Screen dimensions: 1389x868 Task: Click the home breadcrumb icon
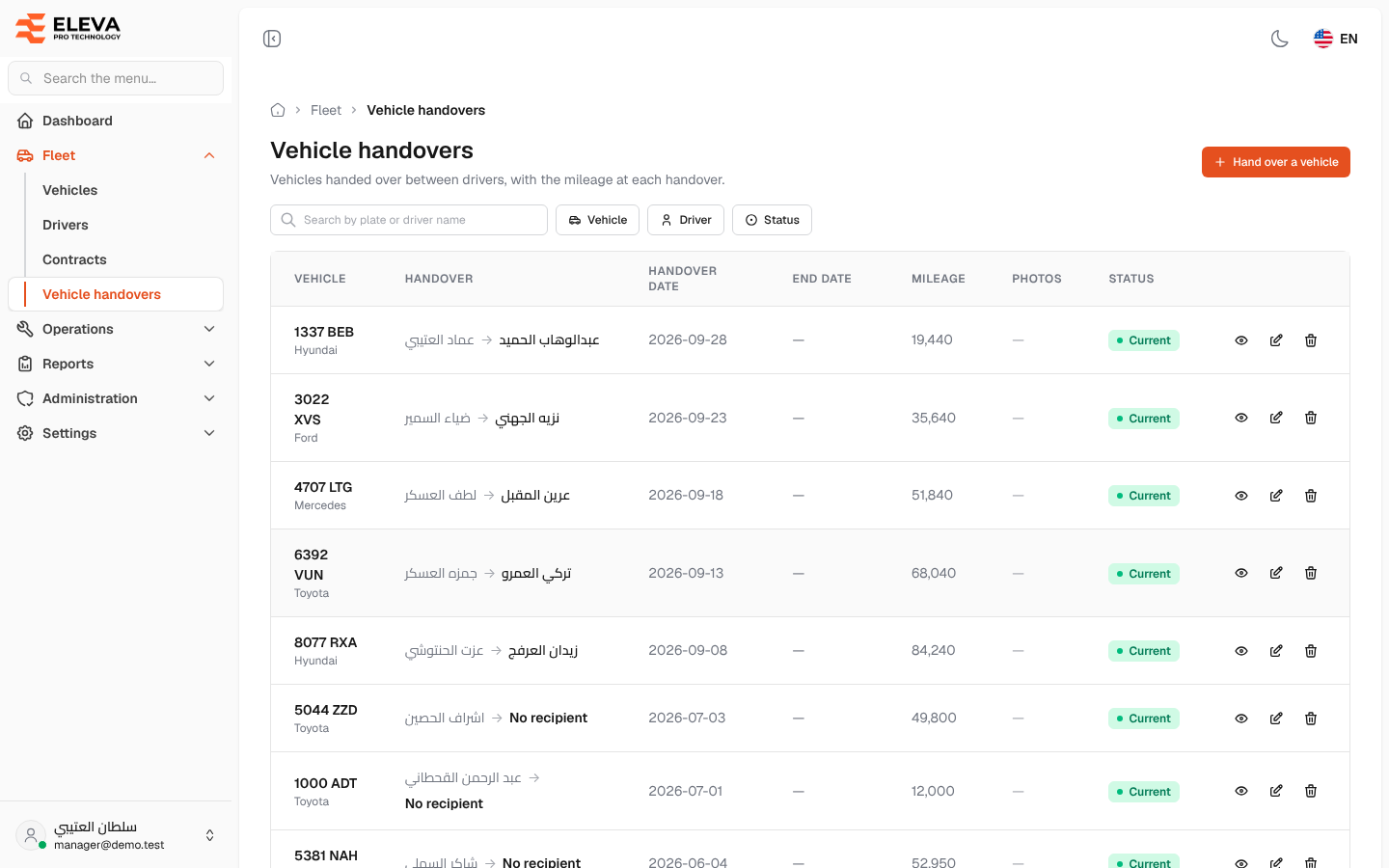tap(278, 110)
